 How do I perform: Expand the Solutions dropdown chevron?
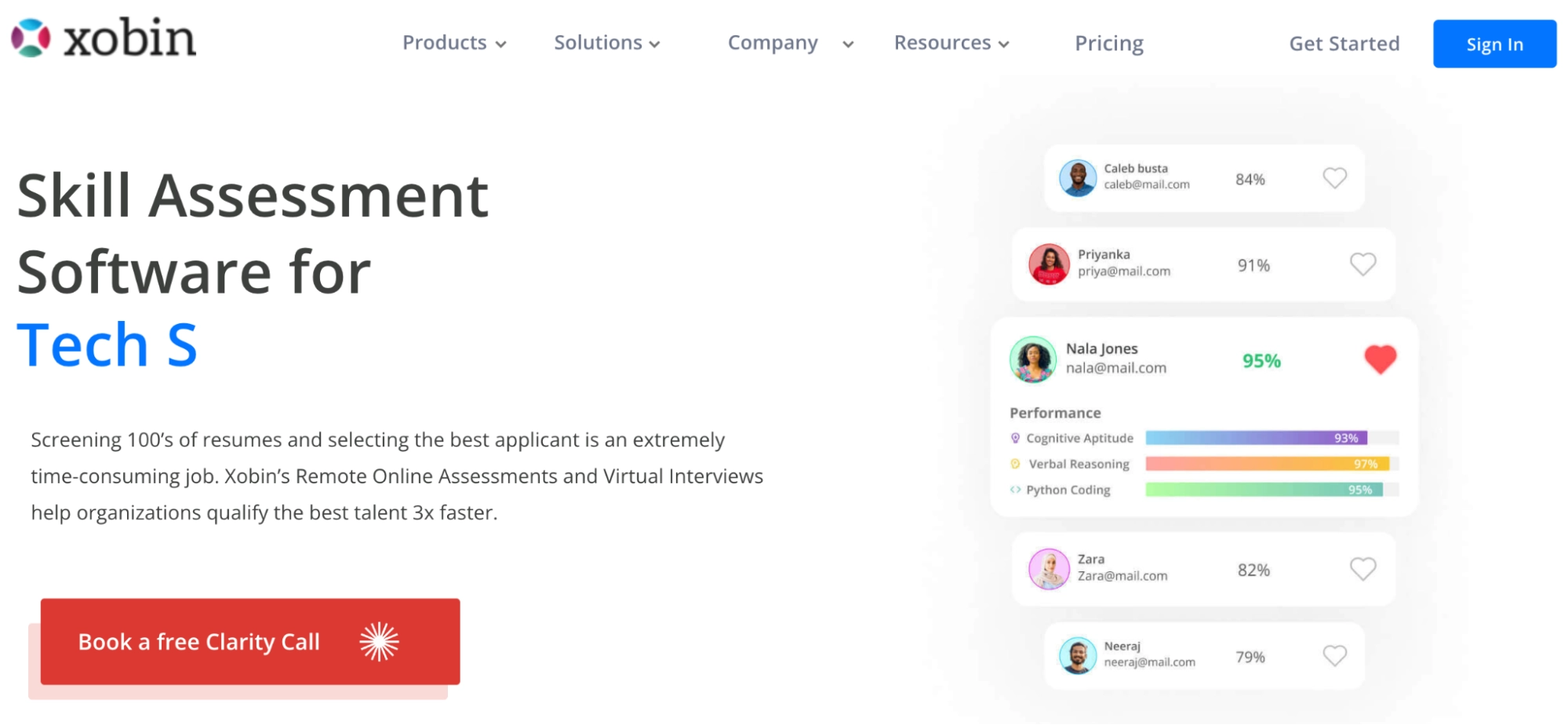654,45
